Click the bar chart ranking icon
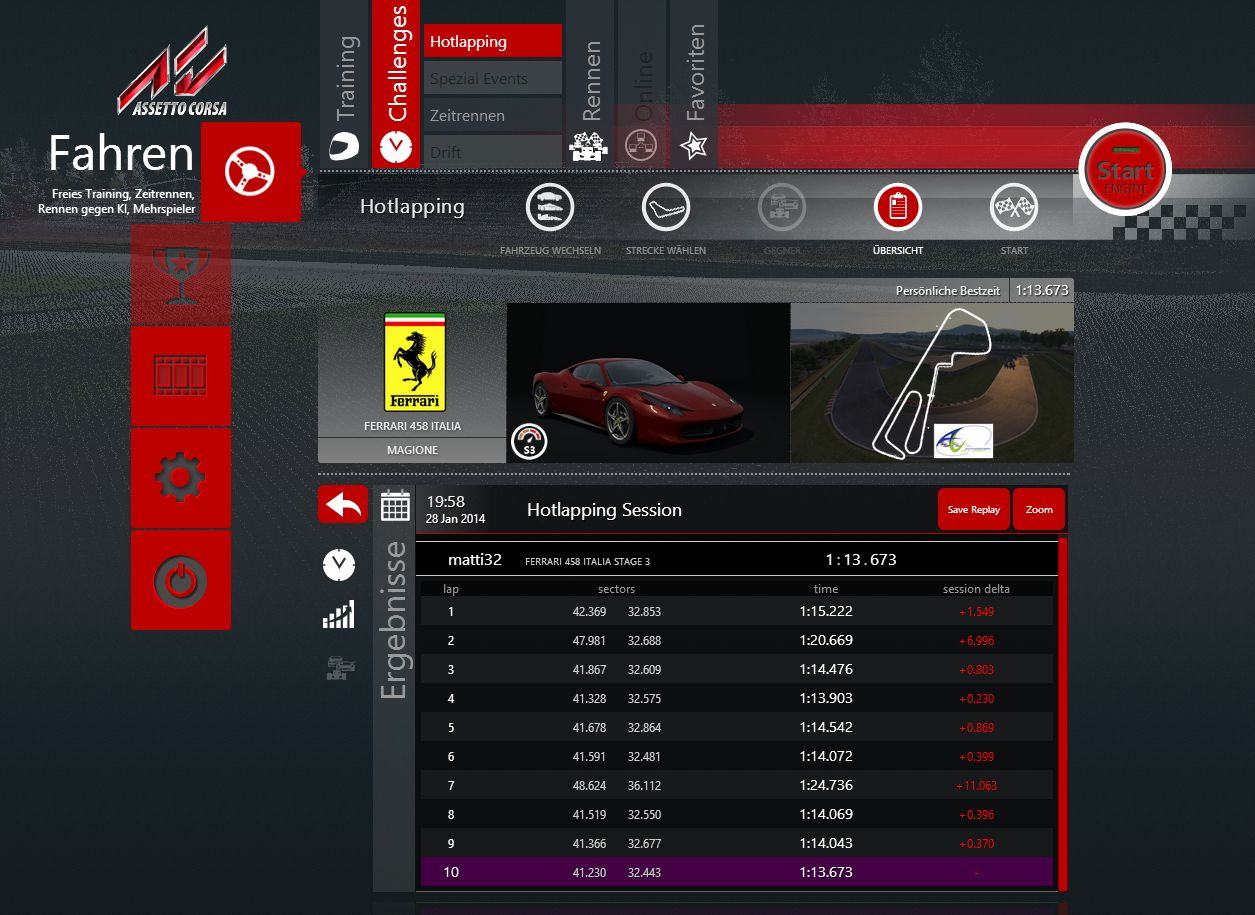Screen dimensions: 1255x915 (x=339, y=615)
